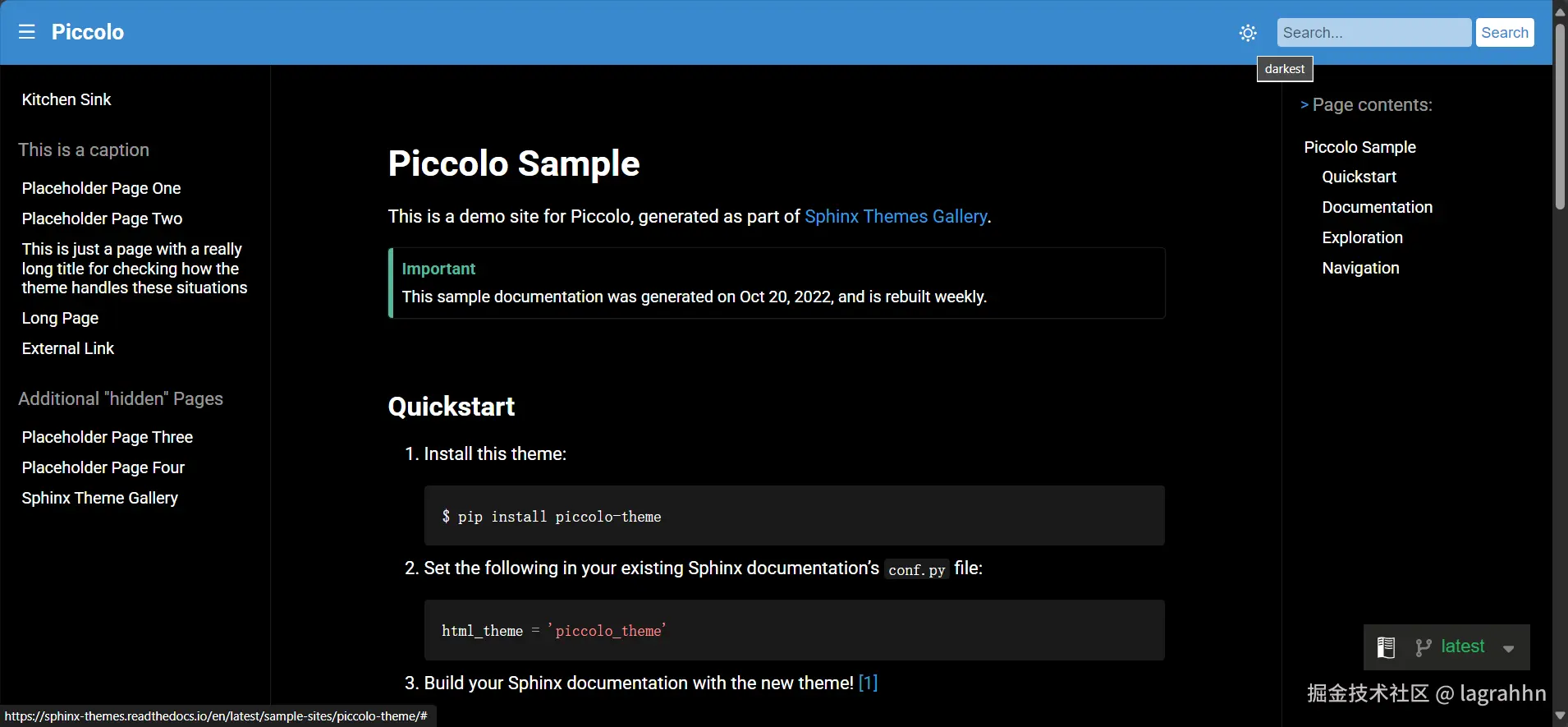Image resolution: width=1568 pixels, height=727 pixels.
Task: Follow the External Link sidebar item
Action: [68, 348]
